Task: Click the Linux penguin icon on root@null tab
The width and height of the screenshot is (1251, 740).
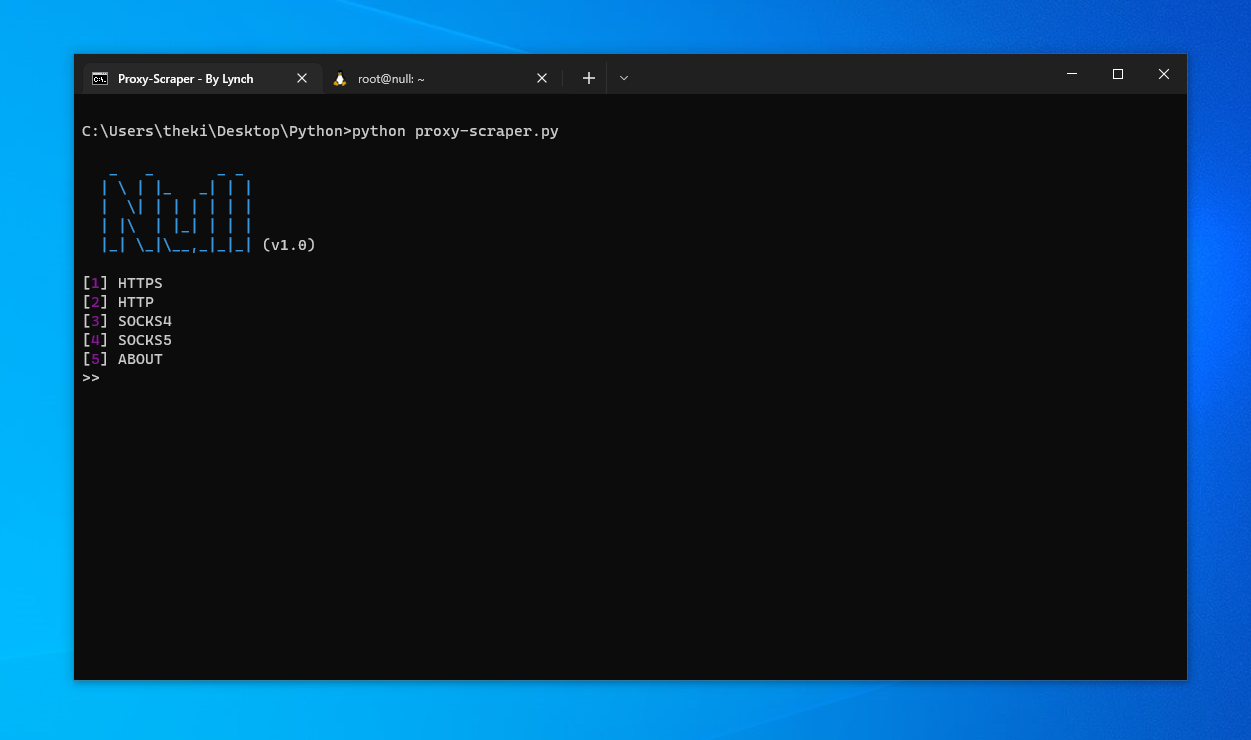Action: [x=340, y=78]
